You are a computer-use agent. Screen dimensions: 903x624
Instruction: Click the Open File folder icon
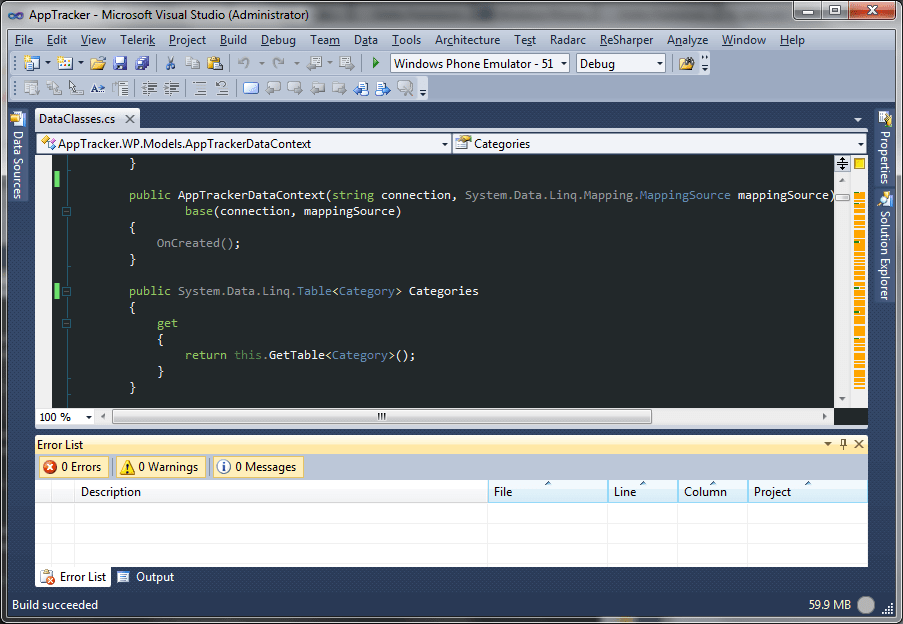tap(98, 63)
